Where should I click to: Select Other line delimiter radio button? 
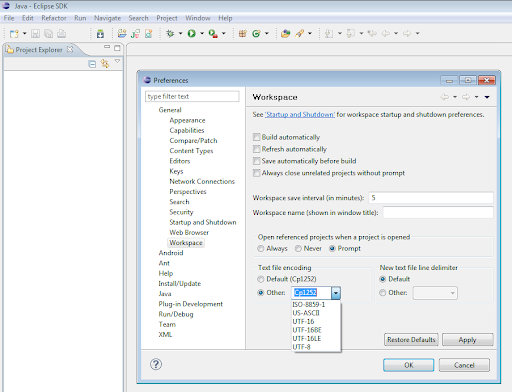point(383,293)
